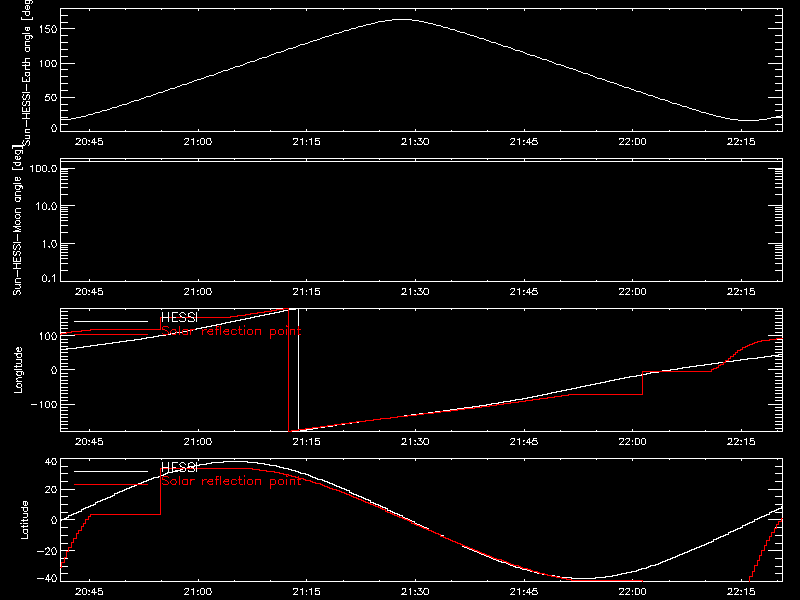Click the peak of the Earth angle curve

pos(403,19)
